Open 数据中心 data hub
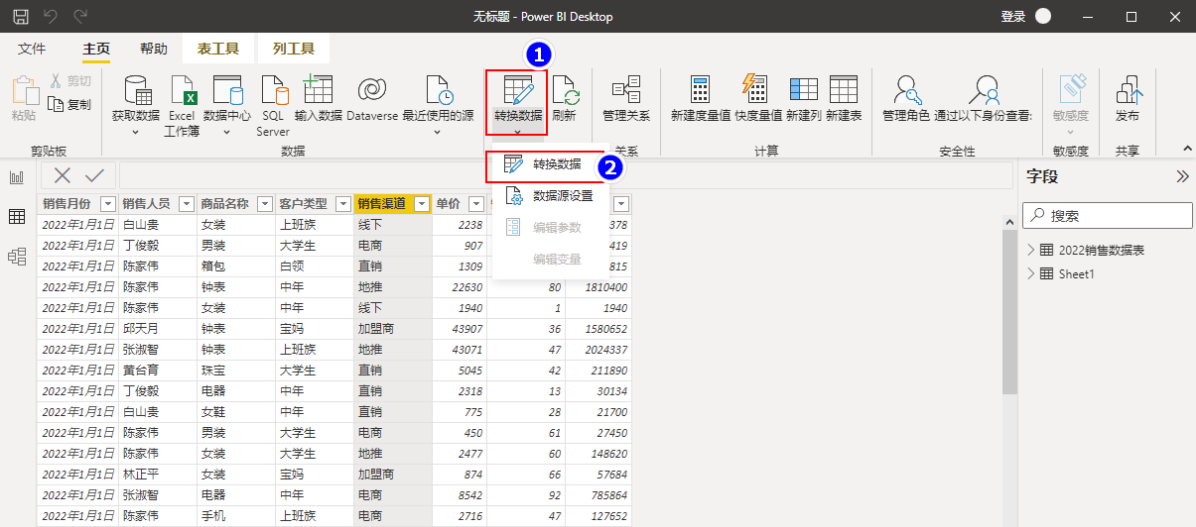Image resolution: width=1196 pixels, height=527 pixels. [227, 105]
